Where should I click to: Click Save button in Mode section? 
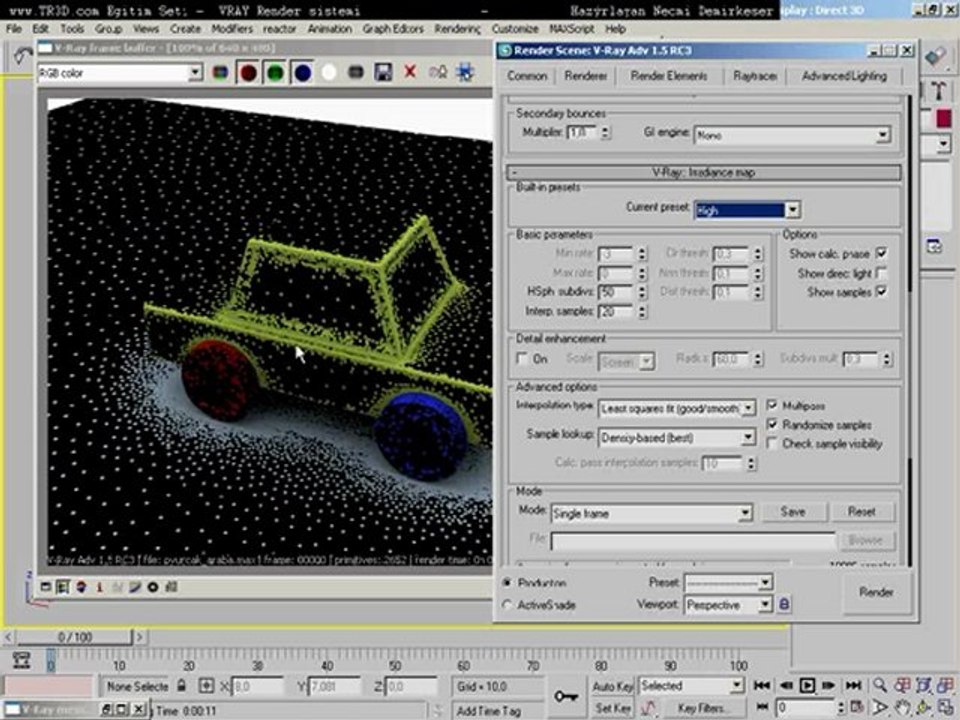793,512
